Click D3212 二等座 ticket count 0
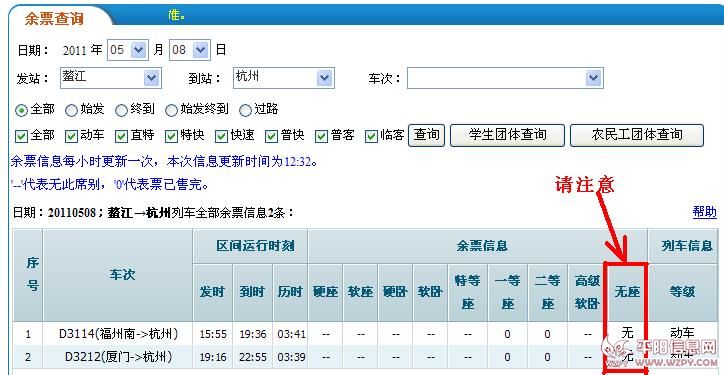The width and height of the screenshot is (724, 375). tap(547, 357)
